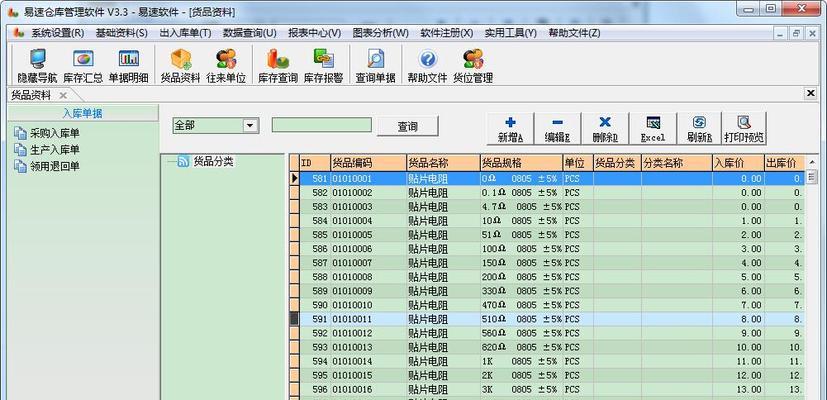
Task: Export list with the Excel button
Action: 653,129
